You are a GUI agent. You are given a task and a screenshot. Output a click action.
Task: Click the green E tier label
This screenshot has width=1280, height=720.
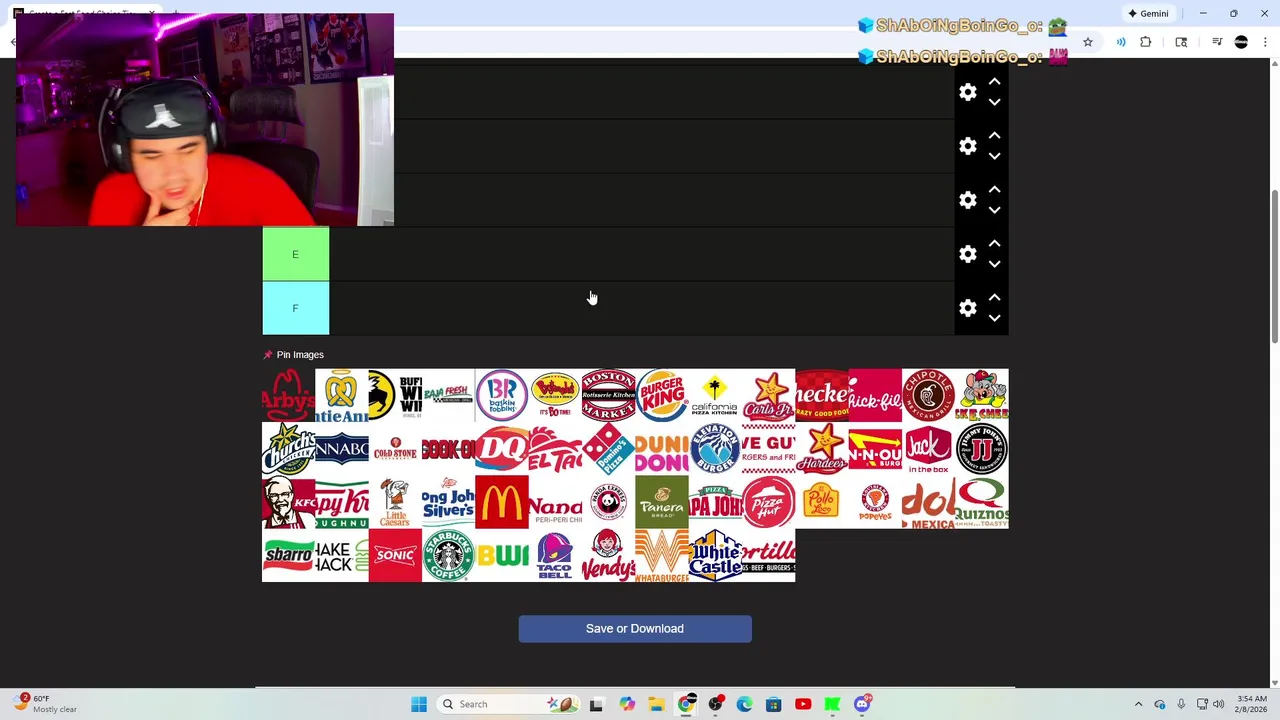pyautogui.click(x=295, y=254)
